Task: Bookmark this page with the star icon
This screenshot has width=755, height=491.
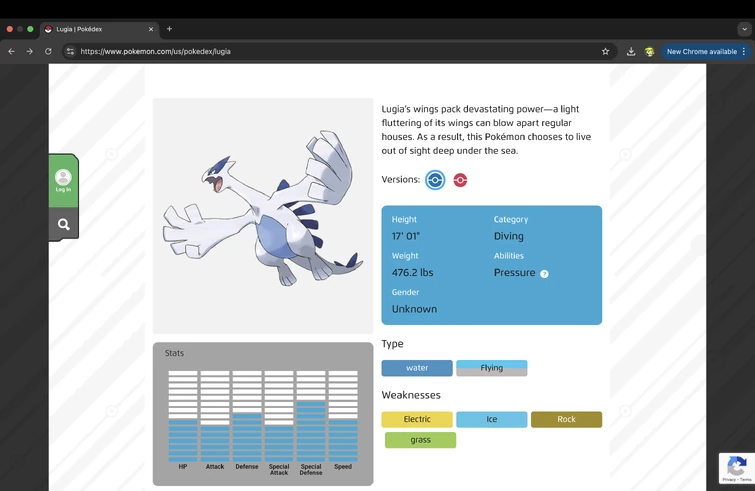Action: point(605,52)
